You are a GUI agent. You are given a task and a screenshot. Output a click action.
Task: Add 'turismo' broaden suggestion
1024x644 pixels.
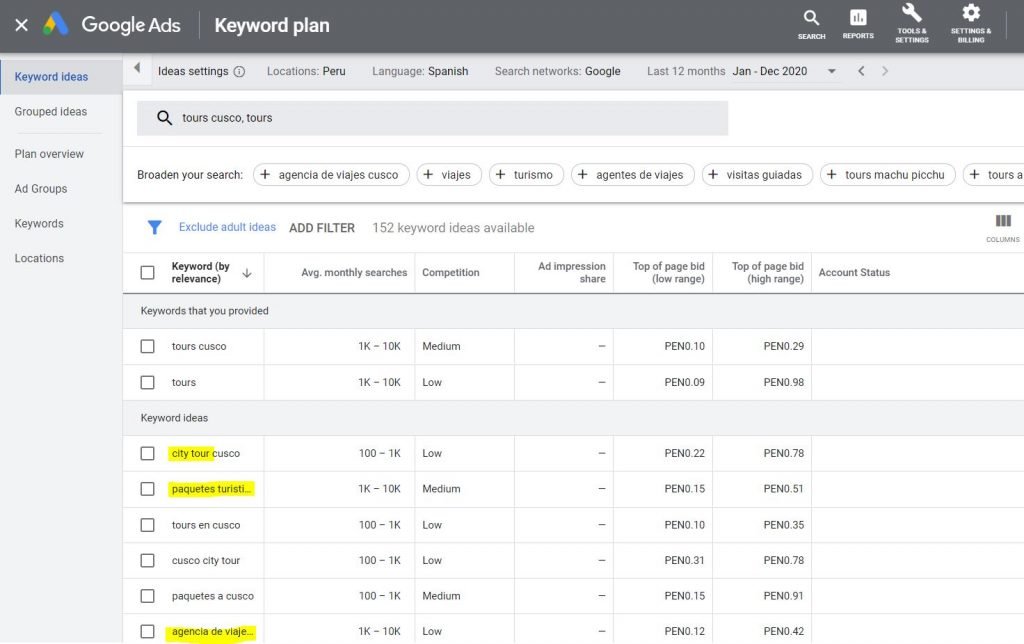(526, 175)
